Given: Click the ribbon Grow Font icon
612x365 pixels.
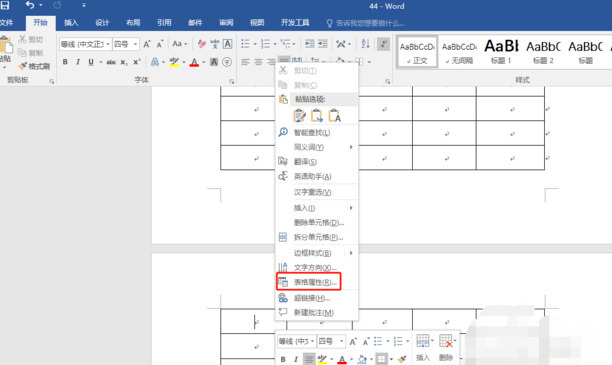Looking at the screenshot, I should coord(147,44).
